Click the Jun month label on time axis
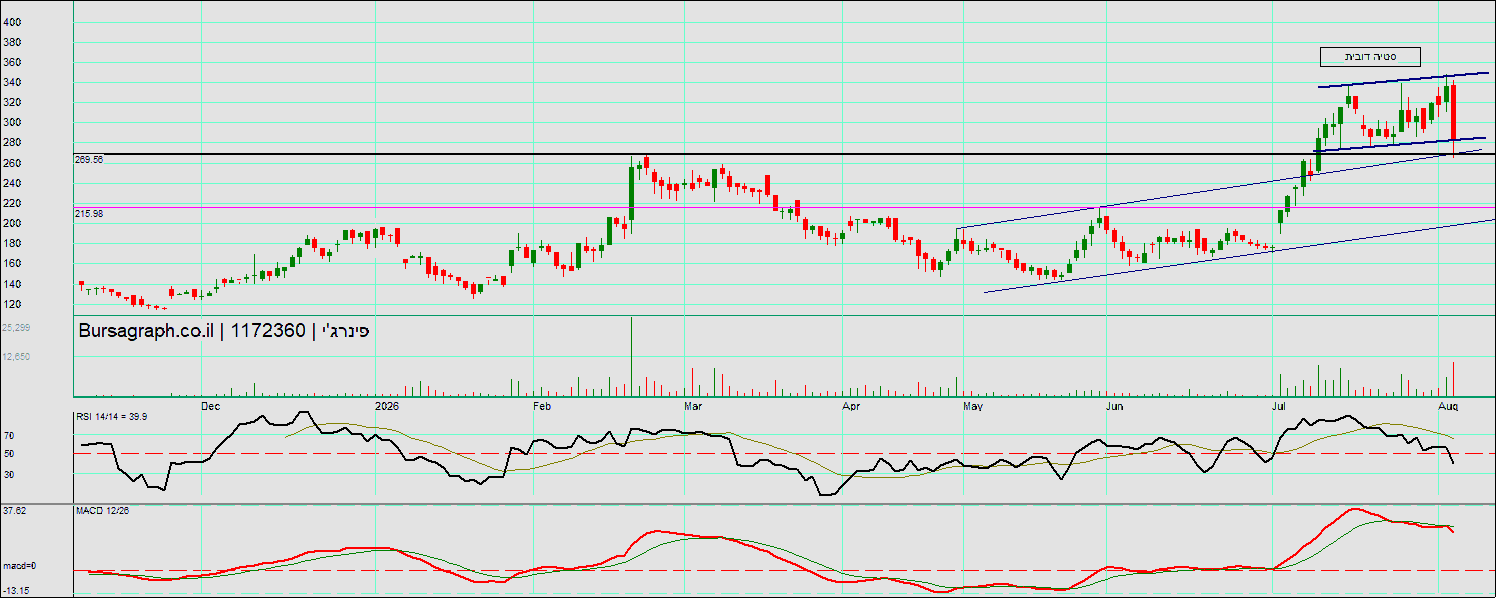This screenshot has height=598, width=1496. coord(1116,407)
